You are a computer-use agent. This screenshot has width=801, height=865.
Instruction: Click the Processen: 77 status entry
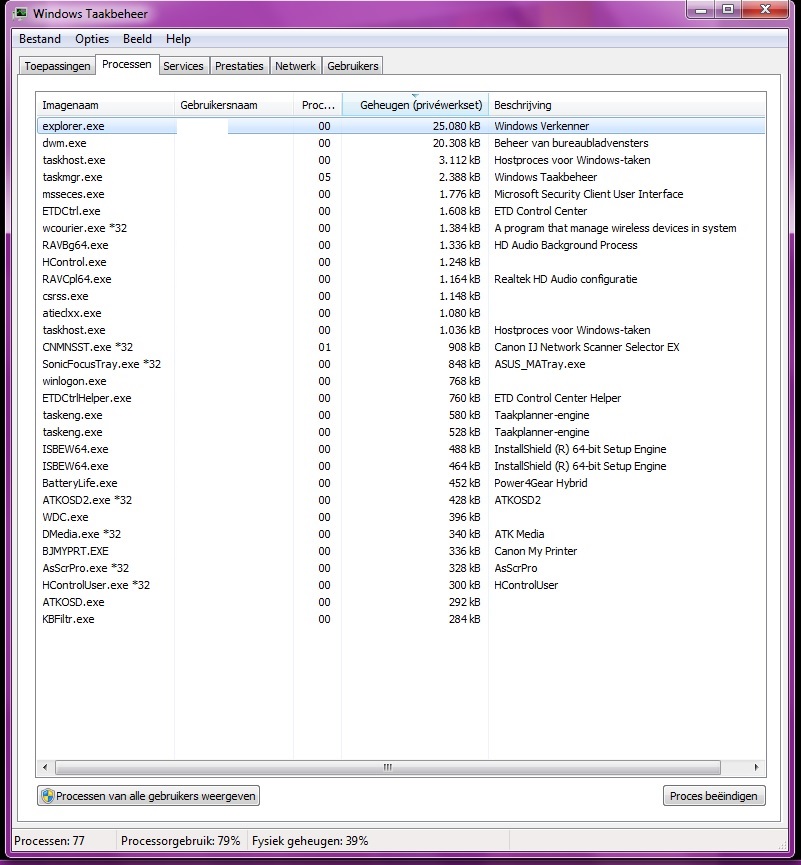click(50, 841)
